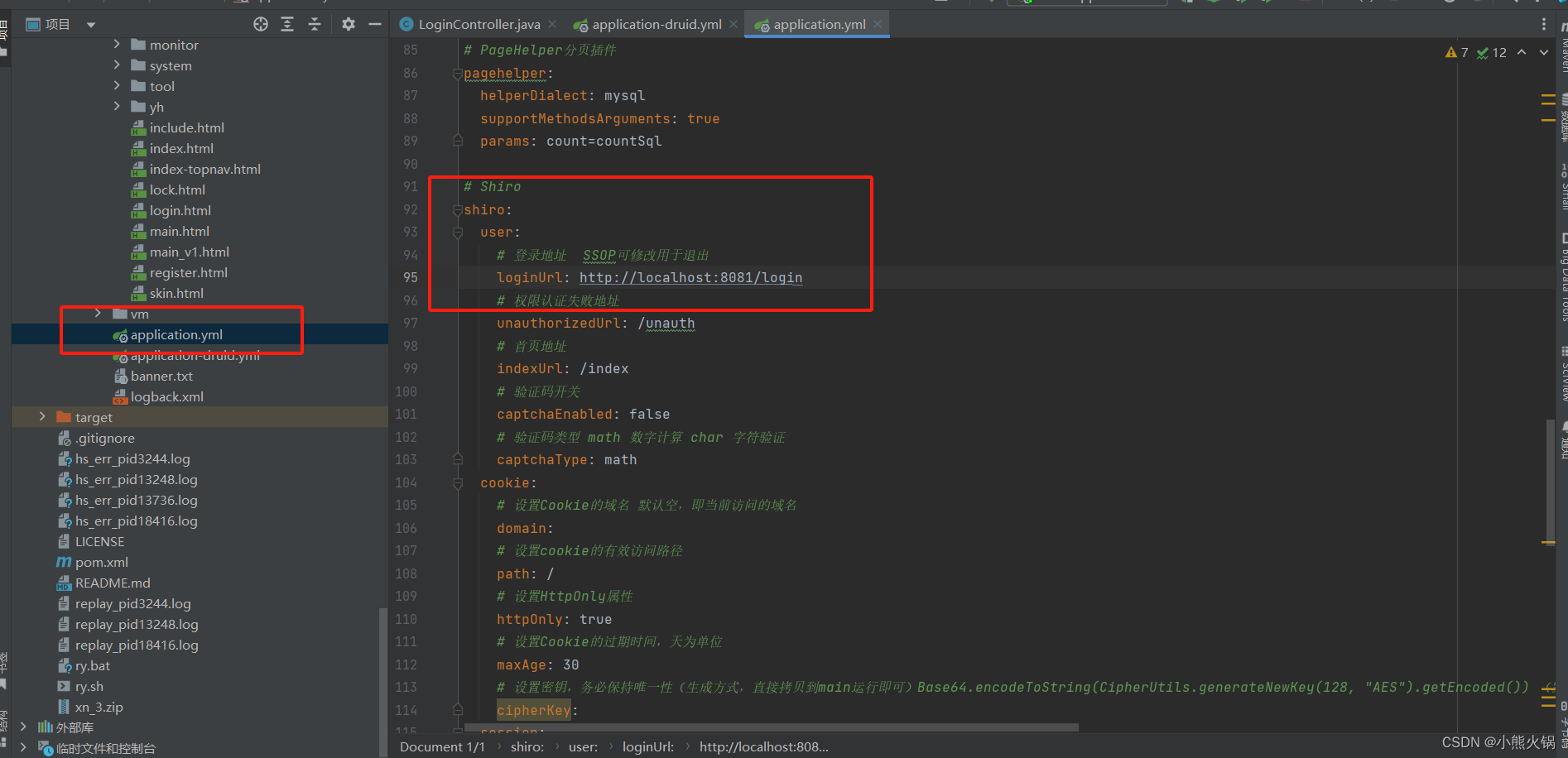
Task: Click the cipherKey highlighted key
Action: coord(534,710)
